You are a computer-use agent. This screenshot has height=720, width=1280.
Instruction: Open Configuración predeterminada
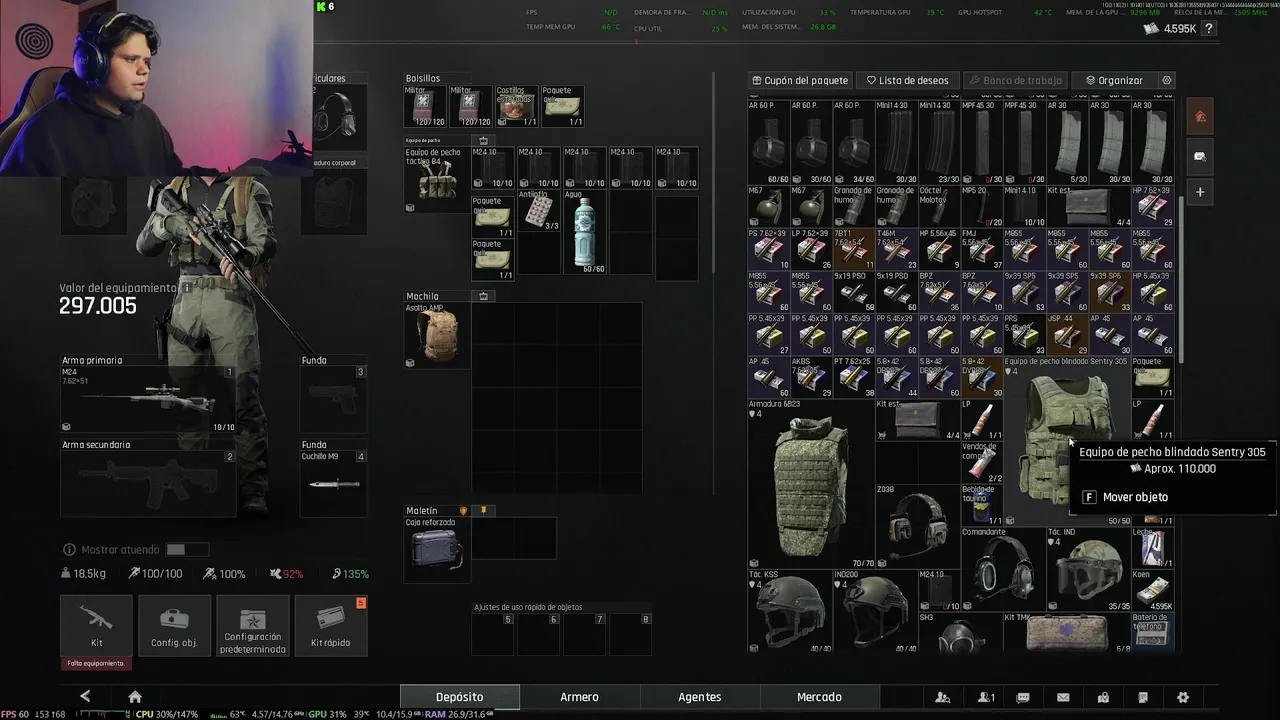[253, 626]
